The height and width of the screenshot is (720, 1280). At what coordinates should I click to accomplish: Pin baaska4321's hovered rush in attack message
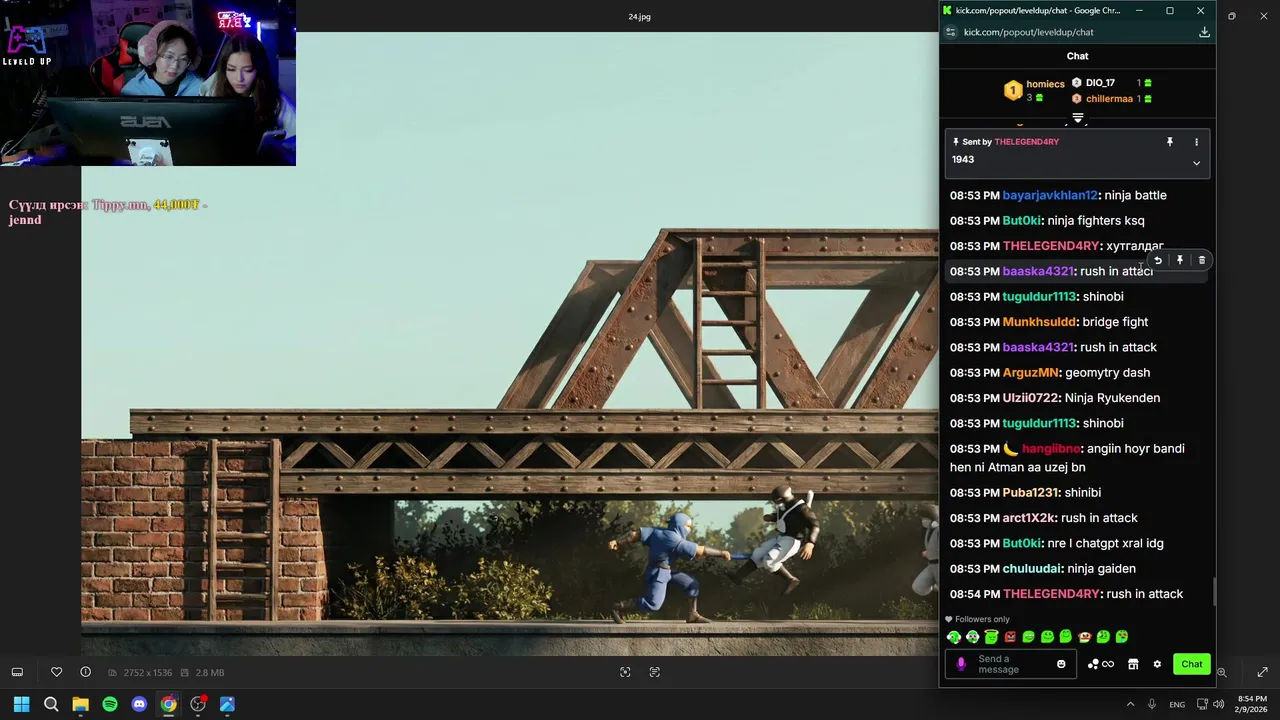[1180, 260]
